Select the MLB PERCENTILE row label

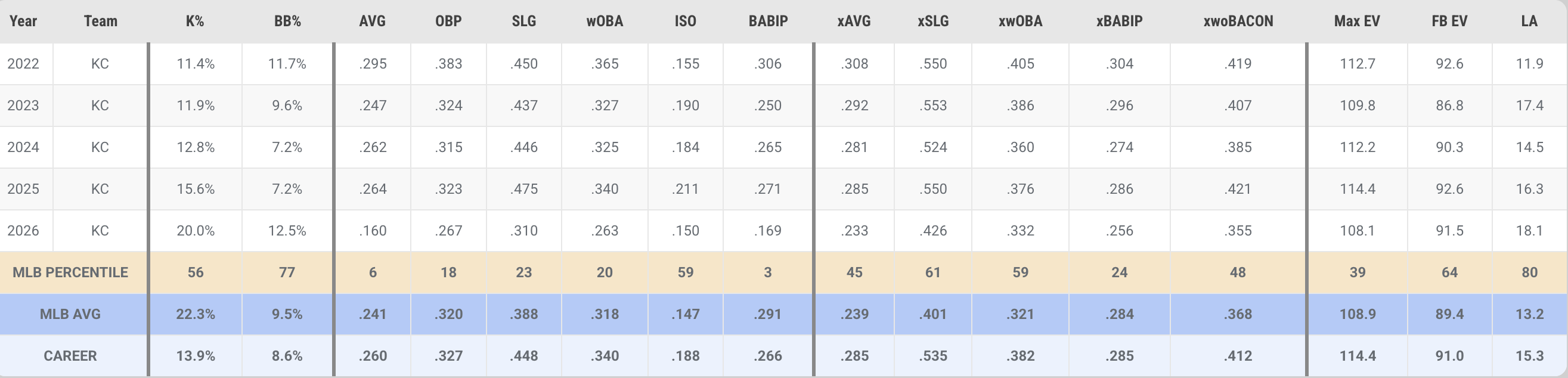[x=70, y=272]
